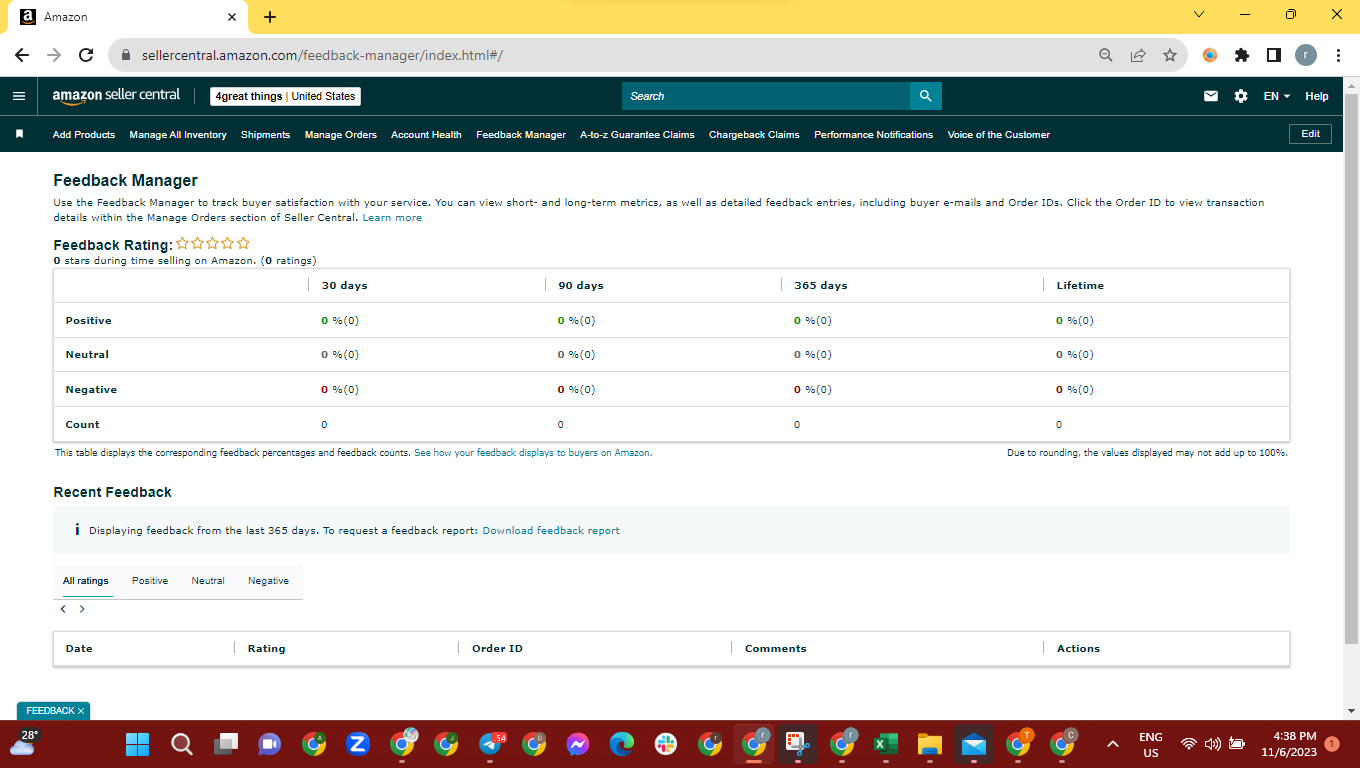
Task: Open Manage Orders
Action: [341, 135]
